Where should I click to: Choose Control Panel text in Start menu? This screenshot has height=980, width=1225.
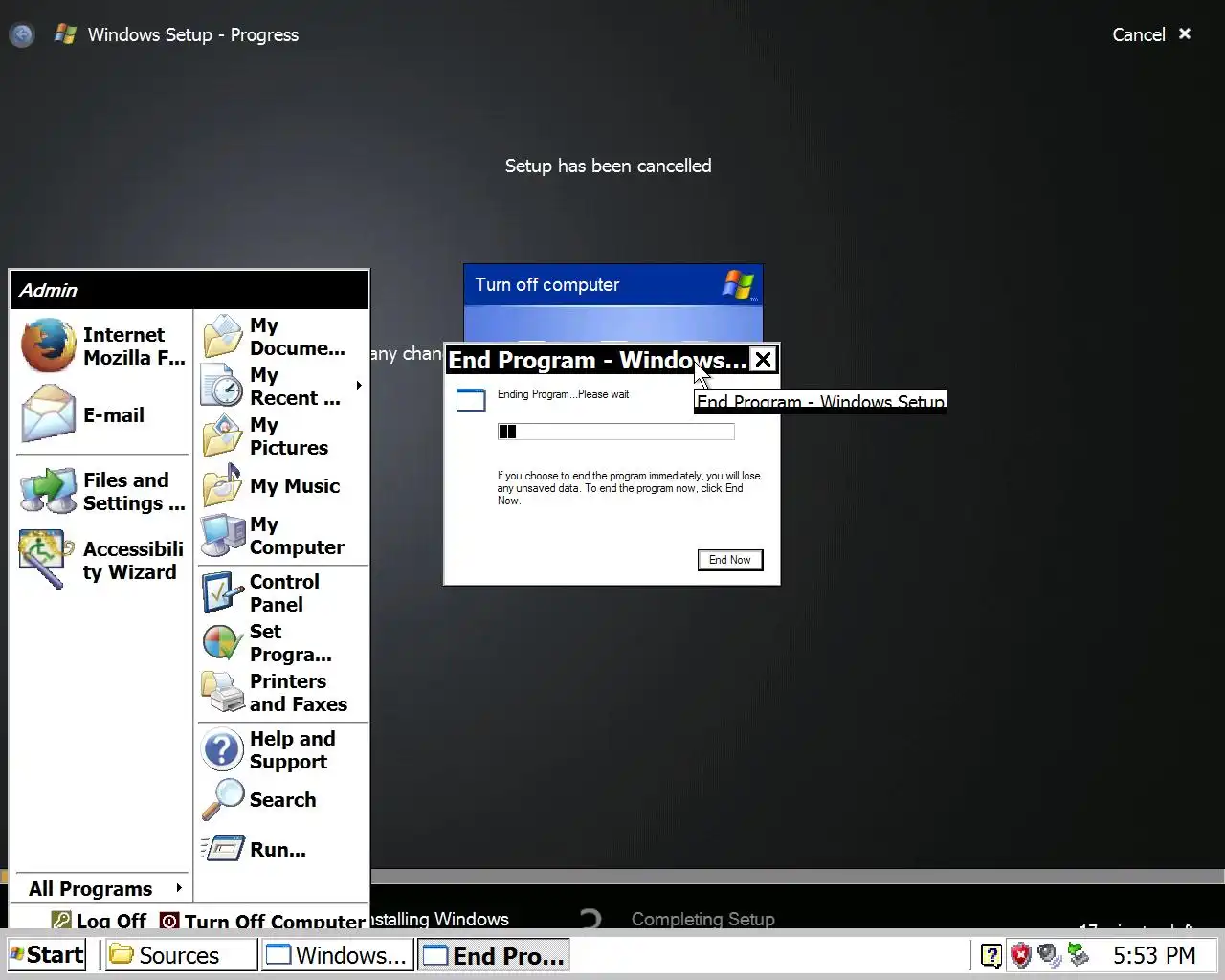(284, 593)
